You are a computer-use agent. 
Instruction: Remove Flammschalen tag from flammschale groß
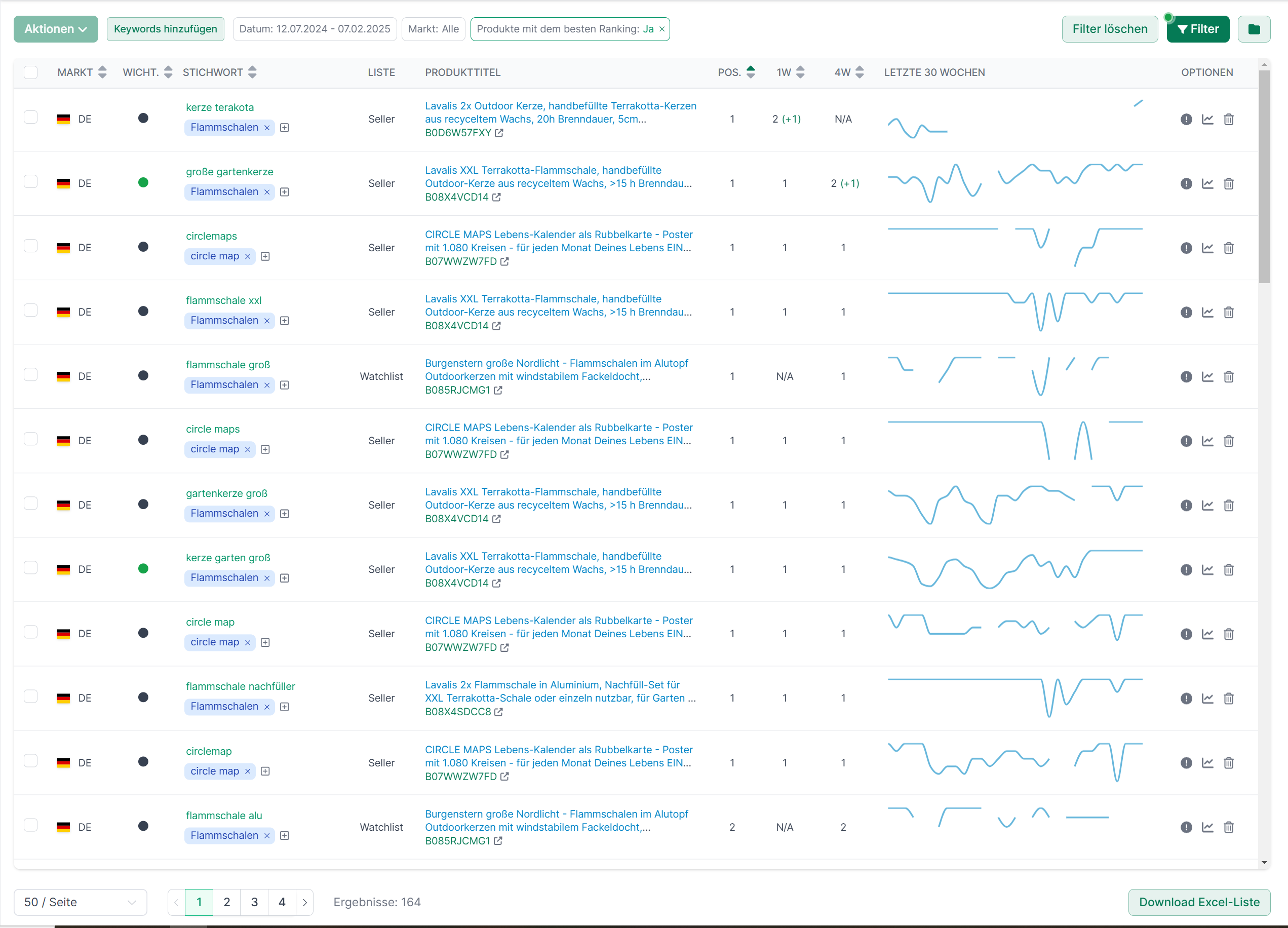pos(267,385)
